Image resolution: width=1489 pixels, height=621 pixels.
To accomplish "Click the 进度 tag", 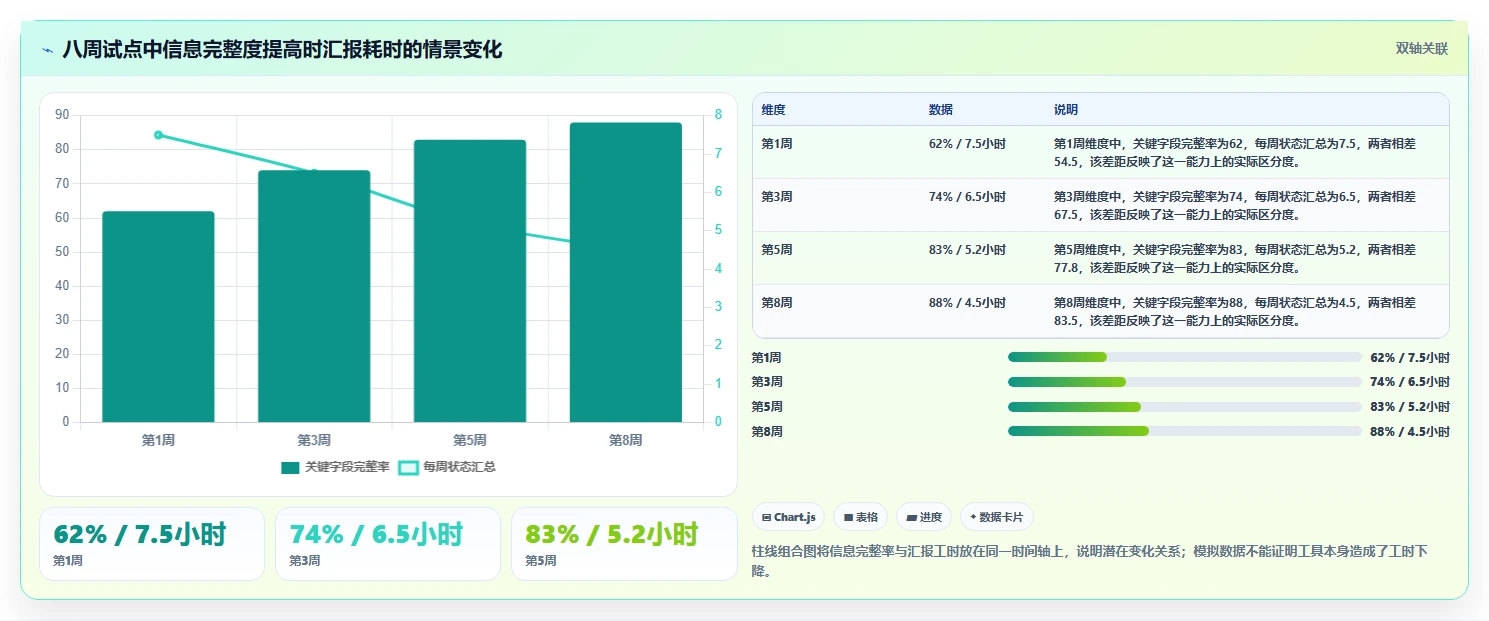I will coord(924,517).
